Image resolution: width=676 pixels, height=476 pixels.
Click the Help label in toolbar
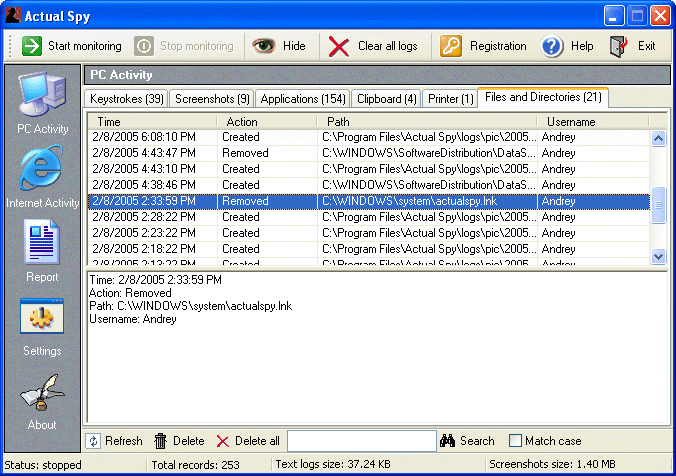tap(582, 46)
